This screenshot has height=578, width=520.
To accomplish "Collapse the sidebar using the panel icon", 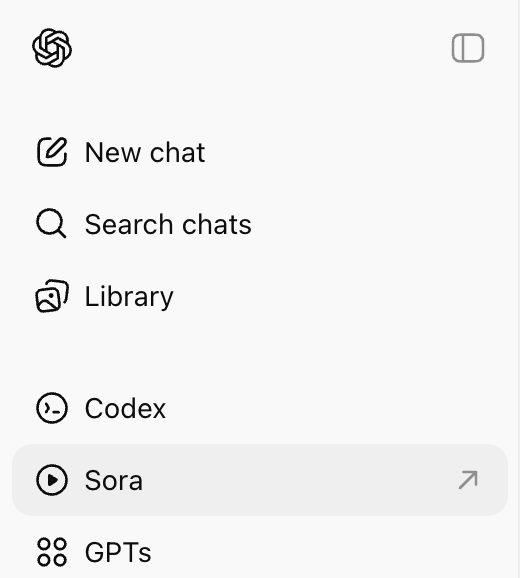I will (468, 48).
